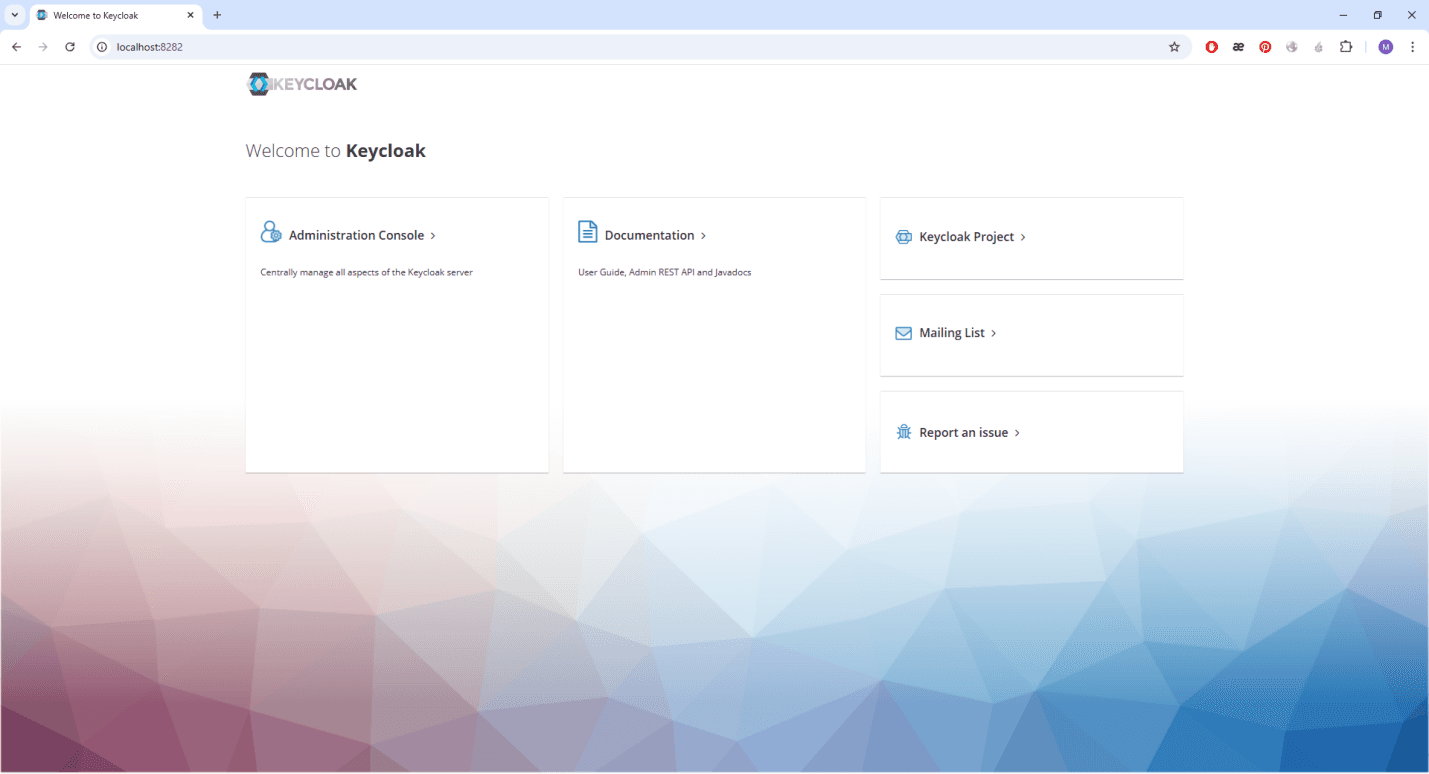
Task: Open the Administration Console link
Action: coord(357,236)
